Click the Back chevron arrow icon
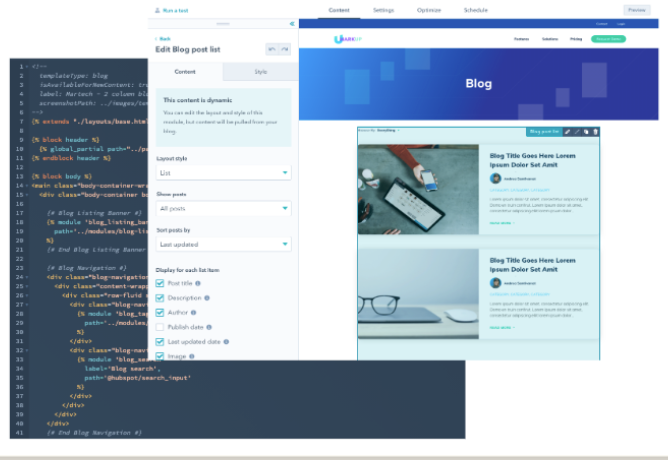Screen dimensions: 668x460 [156, 39]
